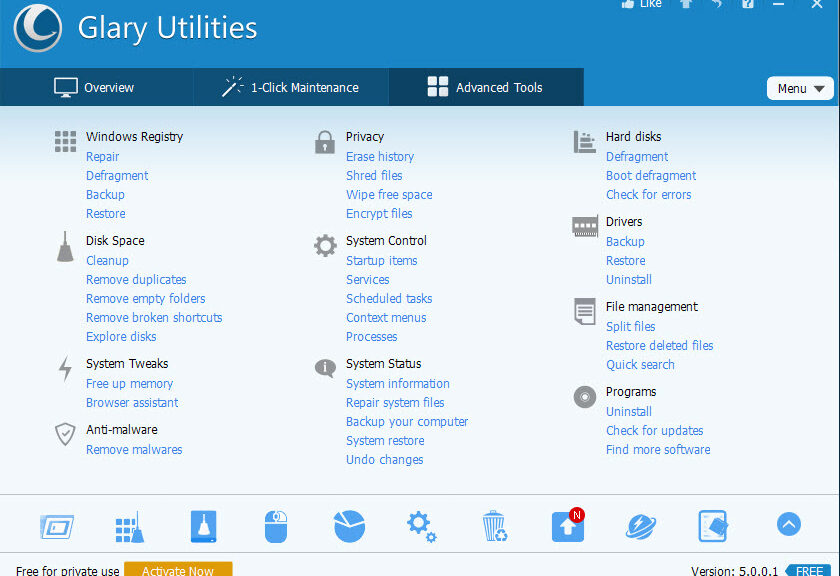
Task: Click Activate Now at the bottom
Action: click(x=178, y=569)
